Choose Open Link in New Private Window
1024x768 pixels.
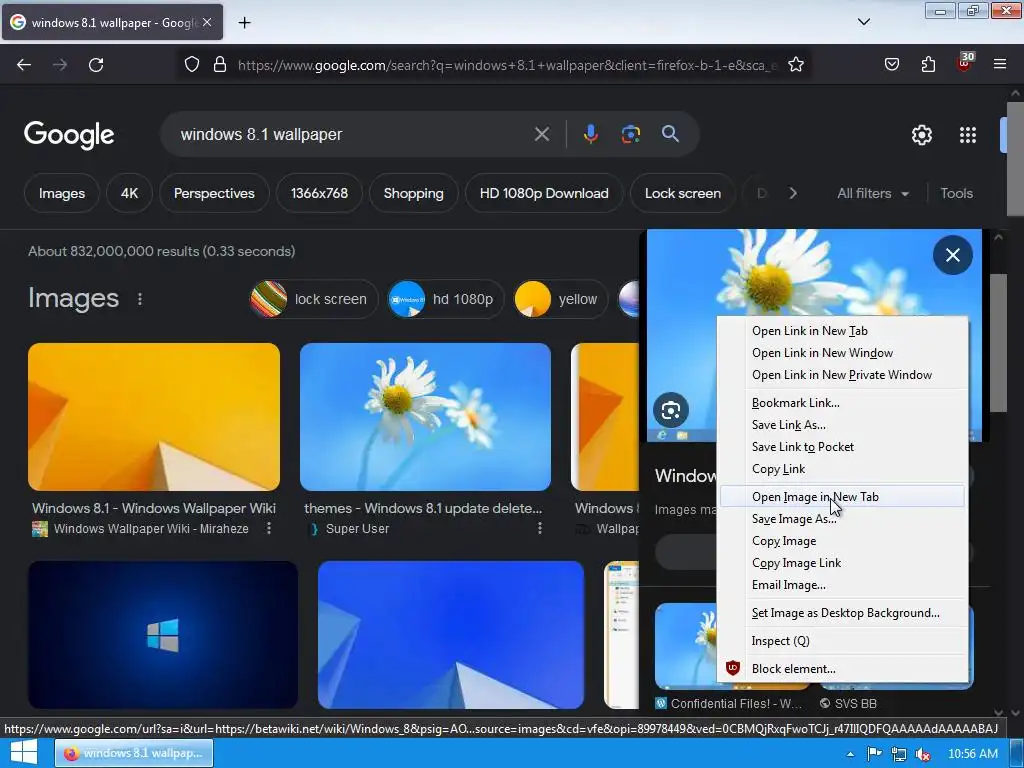pyautogui.click(x=842, y=376)
